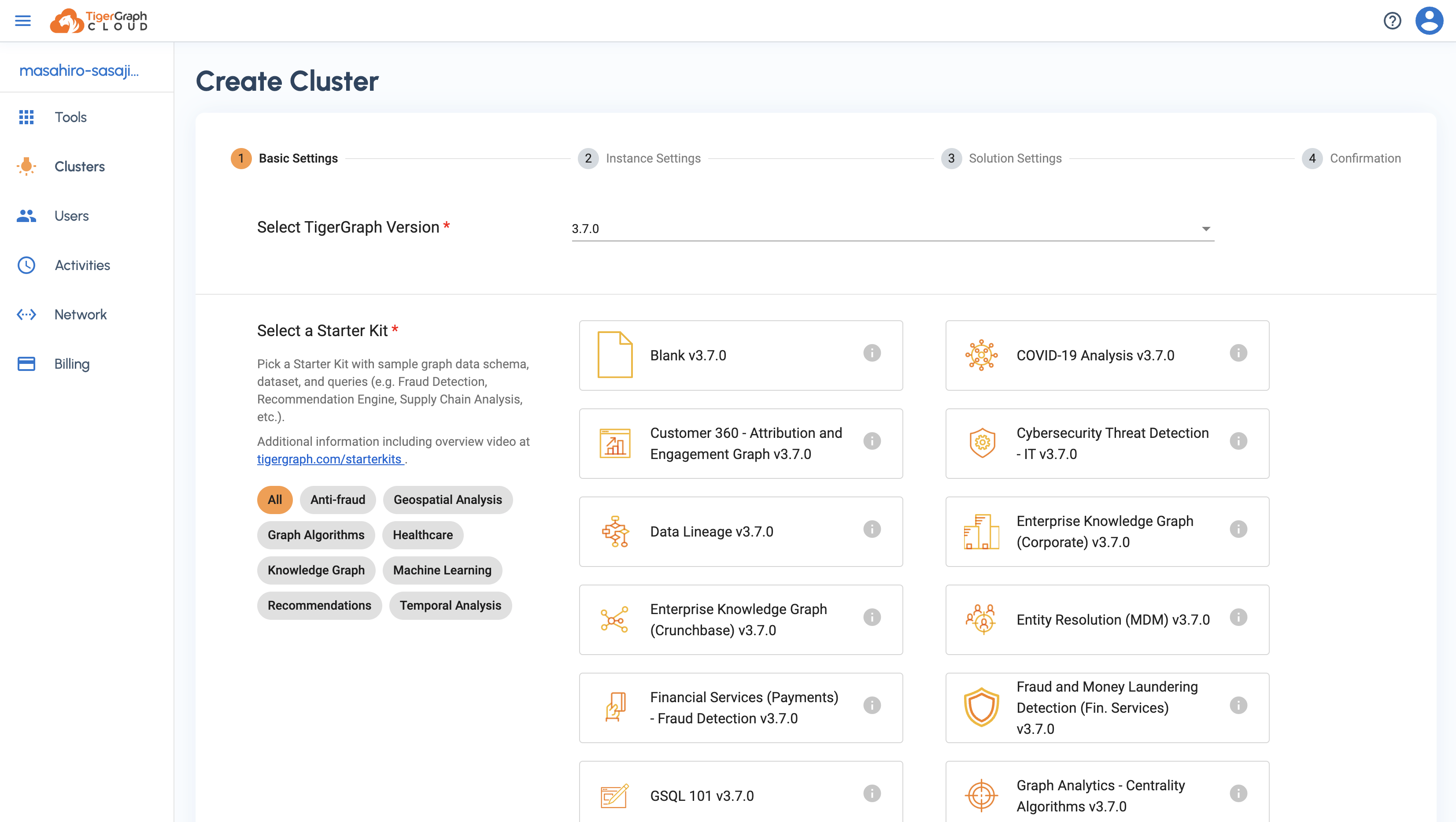Screen dimensions: 1456x822
Task: Toggle the Anti-fraud filter chip
Action: (x=337, y=500)
